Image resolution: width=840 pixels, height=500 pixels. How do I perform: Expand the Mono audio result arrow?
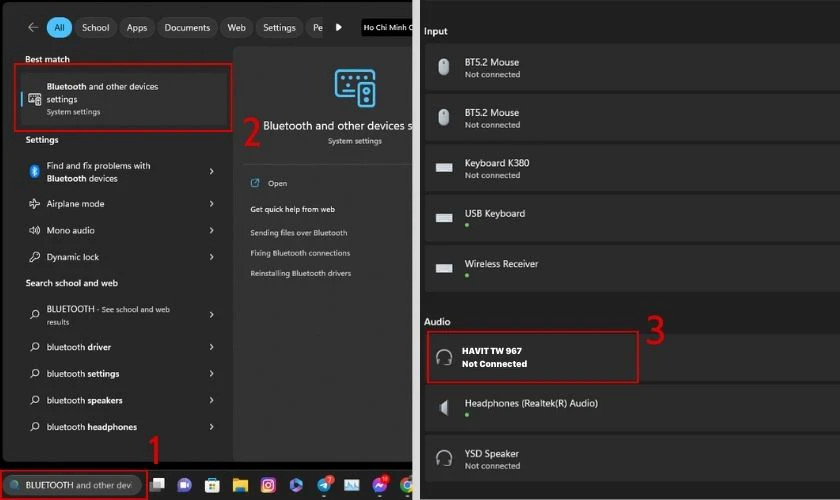coord(212,231)
